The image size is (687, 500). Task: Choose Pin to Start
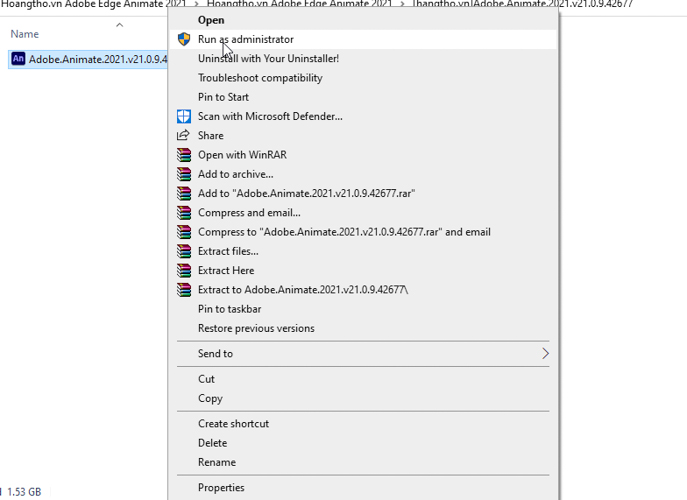tap(223, 97)
